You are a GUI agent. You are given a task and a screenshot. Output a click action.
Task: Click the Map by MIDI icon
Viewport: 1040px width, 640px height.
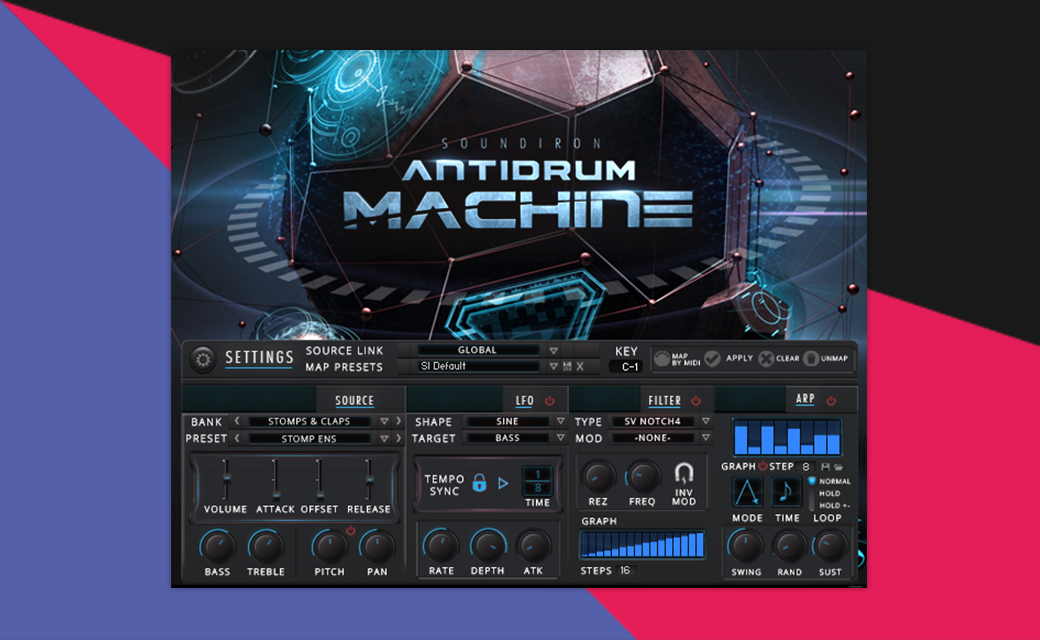click(x=662, y=359)
